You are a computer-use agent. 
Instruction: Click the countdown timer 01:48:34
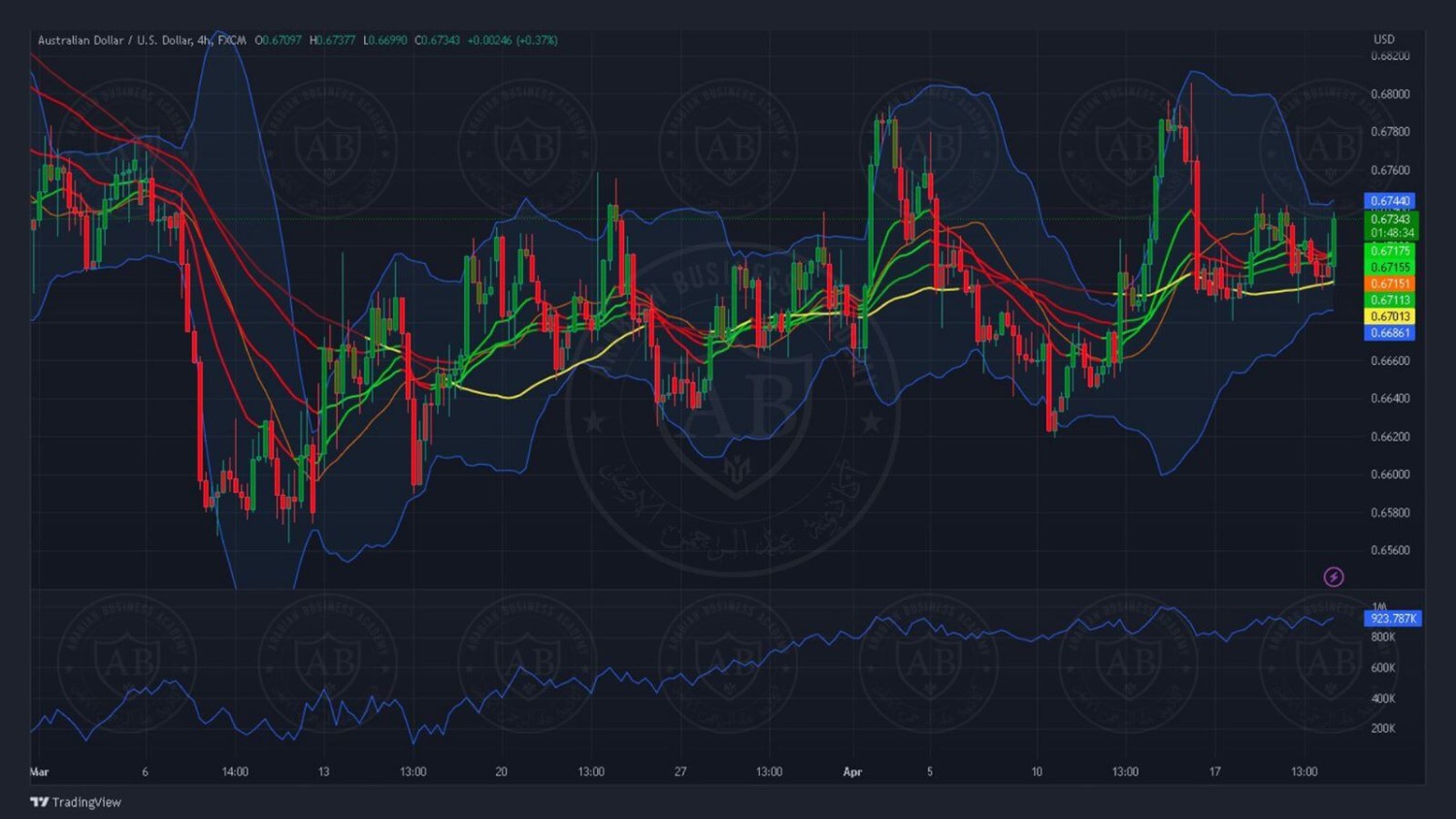click(x=1390, y=233)
